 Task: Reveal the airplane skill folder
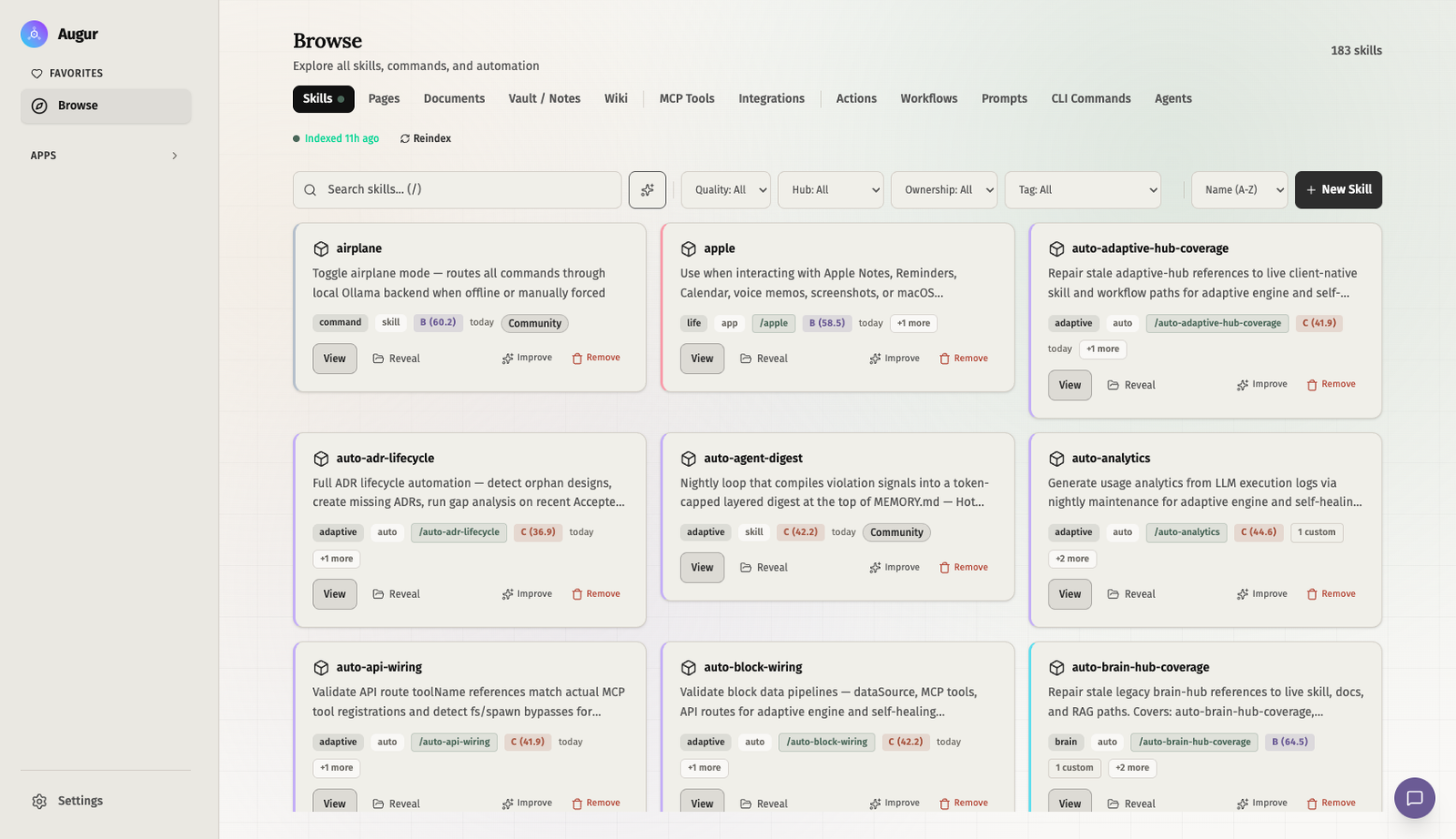(x=396, y=359)
